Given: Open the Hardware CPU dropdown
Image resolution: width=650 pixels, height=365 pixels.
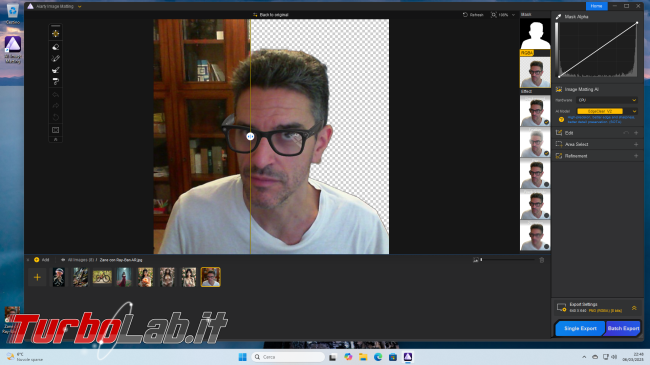Looking at the screenshot, I should click(x=607, y=100).
